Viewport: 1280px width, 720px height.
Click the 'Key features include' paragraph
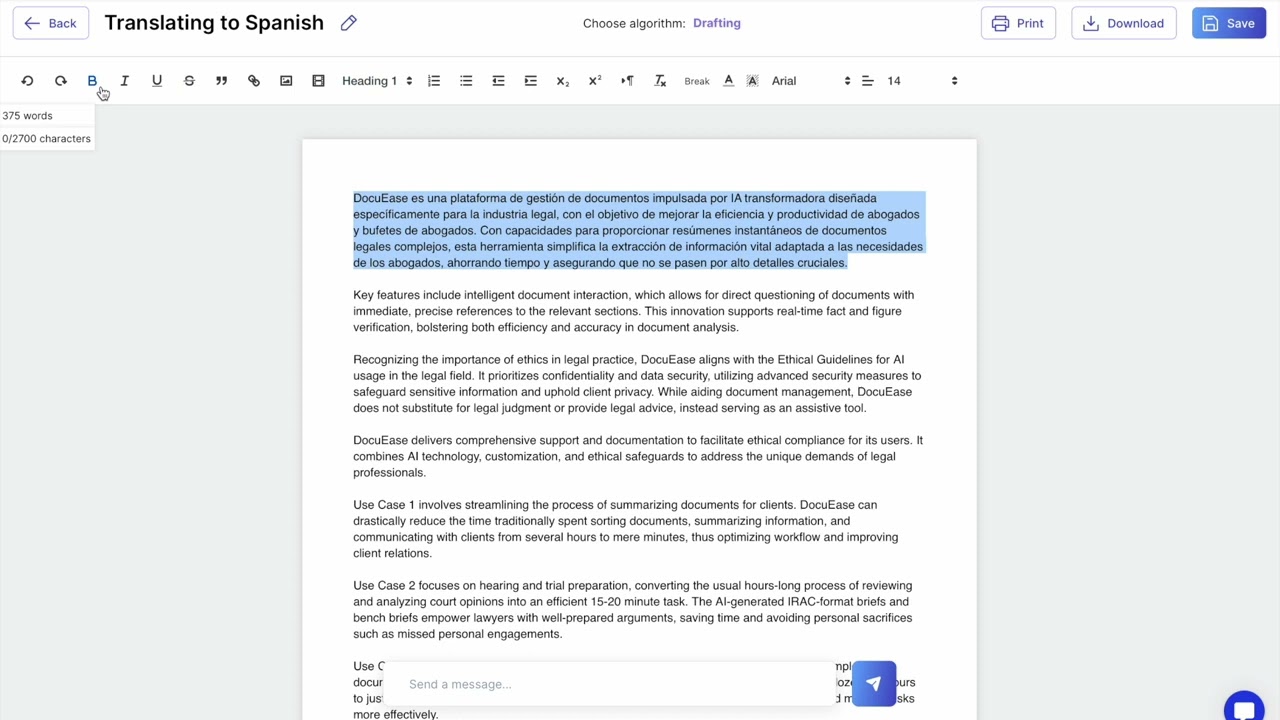(634, 311)
